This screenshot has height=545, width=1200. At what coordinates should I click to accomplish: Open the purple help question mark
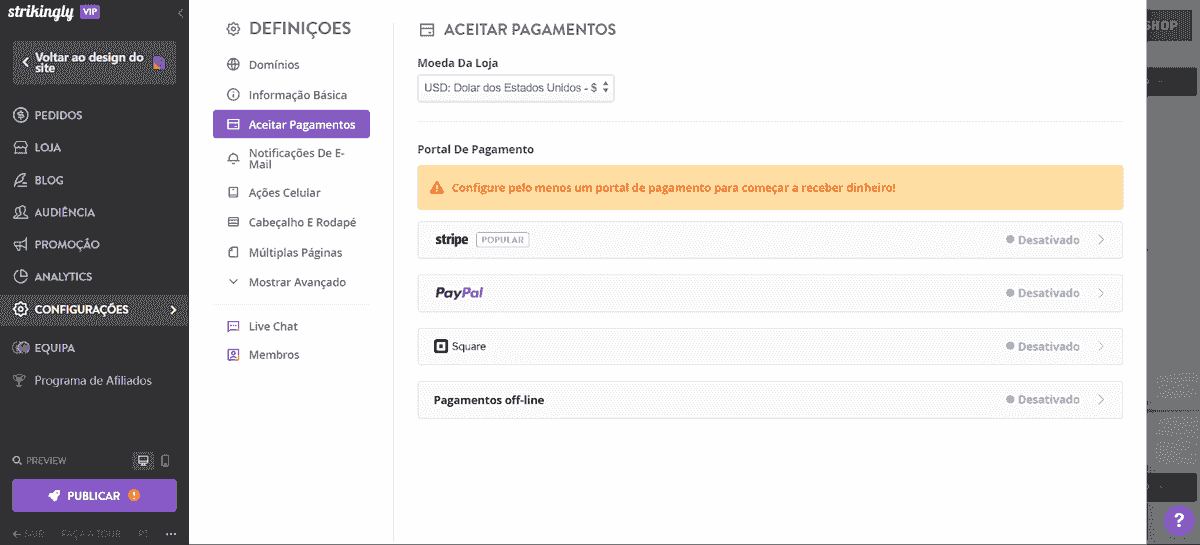(x=1179, y=521)
